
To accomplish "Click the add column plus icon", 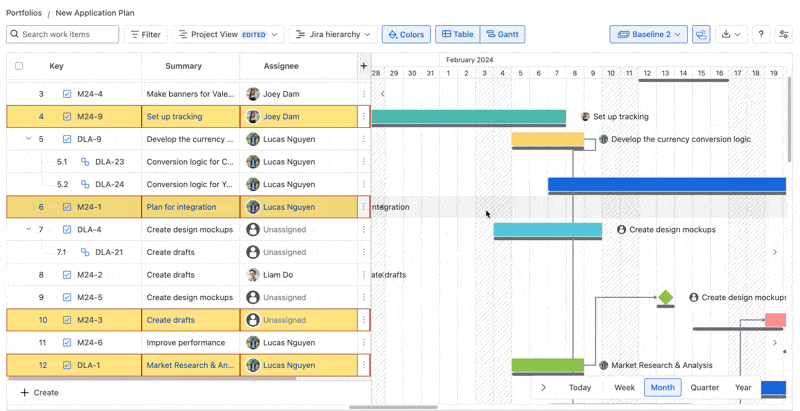I will 363,66.
